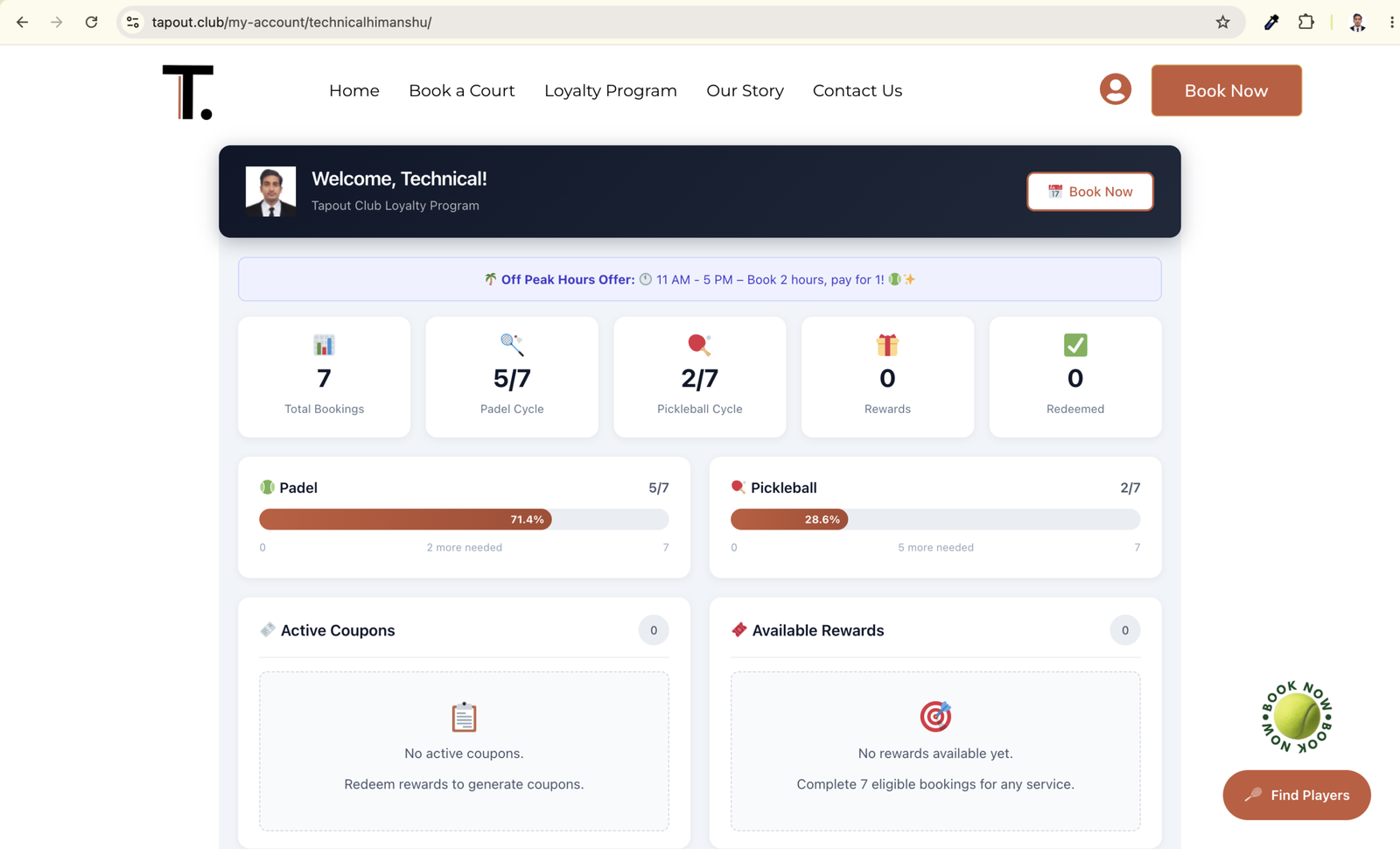View site information icon in address bar

point(133,22)
